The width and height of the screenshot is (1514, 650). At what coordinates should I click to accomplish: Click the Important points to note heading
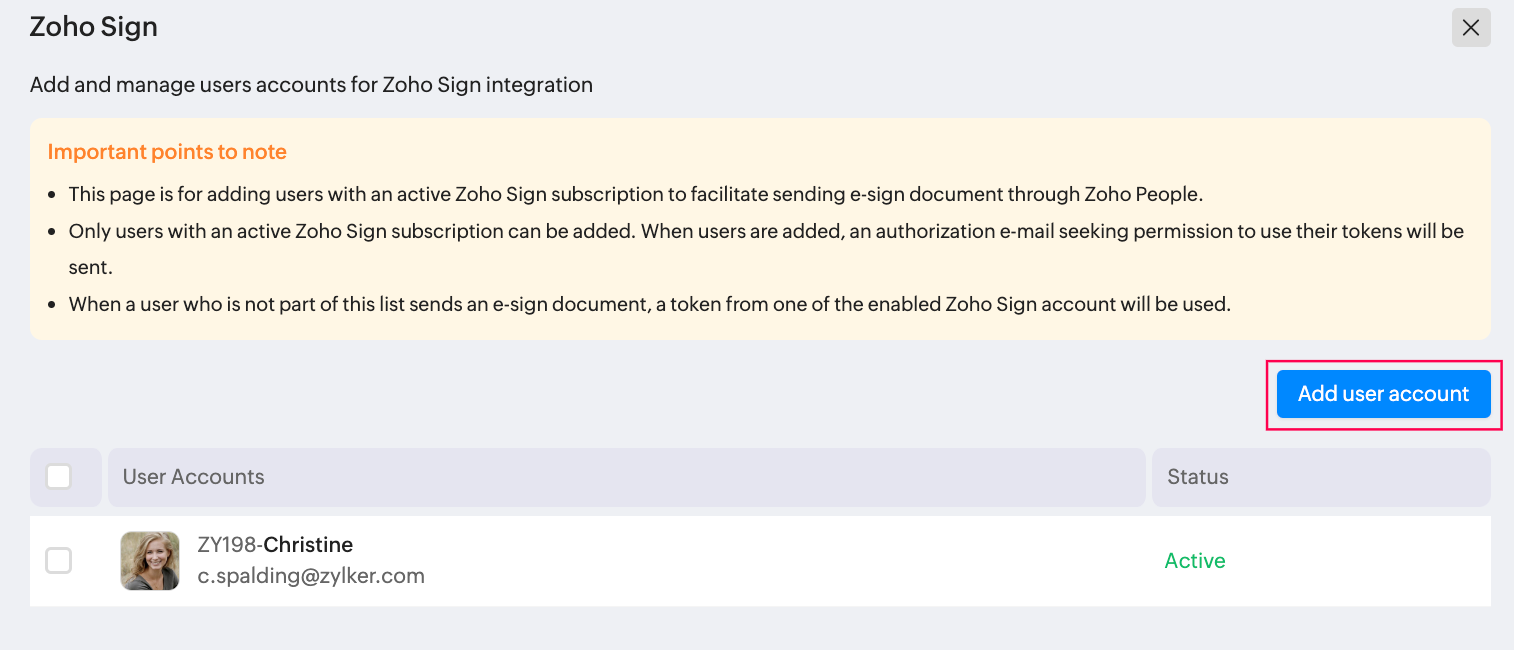pos(167,152)
